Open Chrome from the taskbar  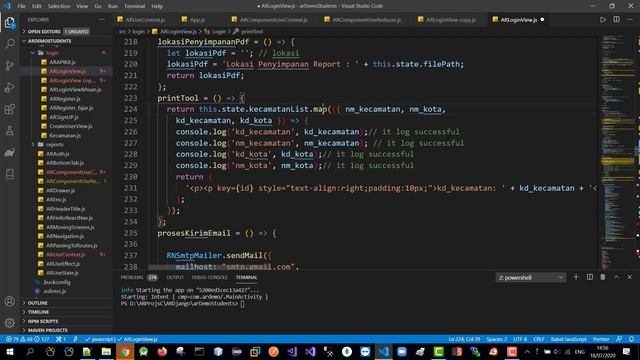coord(125,351)
